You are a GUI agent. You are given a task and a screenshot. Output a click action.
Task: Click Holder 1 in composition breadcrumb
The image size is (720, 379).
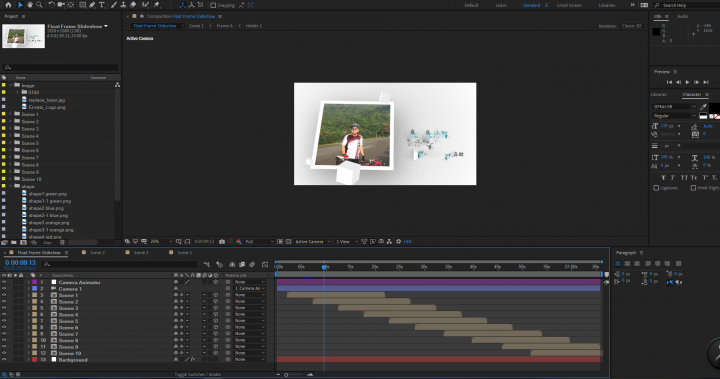pyautogui.click(x=253, y=26)
